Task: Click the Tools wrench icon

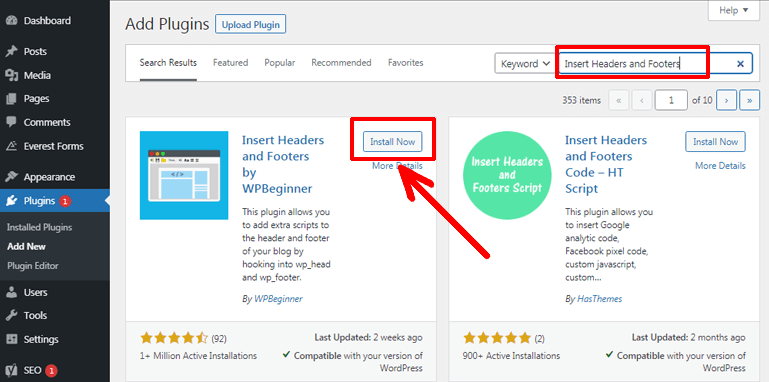Action: point(11,316)
